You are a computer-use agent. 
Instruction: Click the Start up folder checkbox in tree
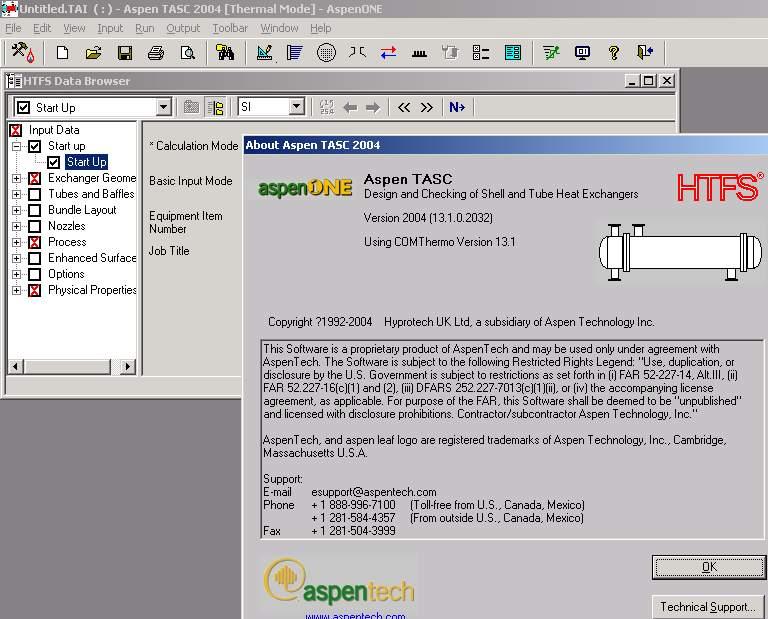[34, 146]
